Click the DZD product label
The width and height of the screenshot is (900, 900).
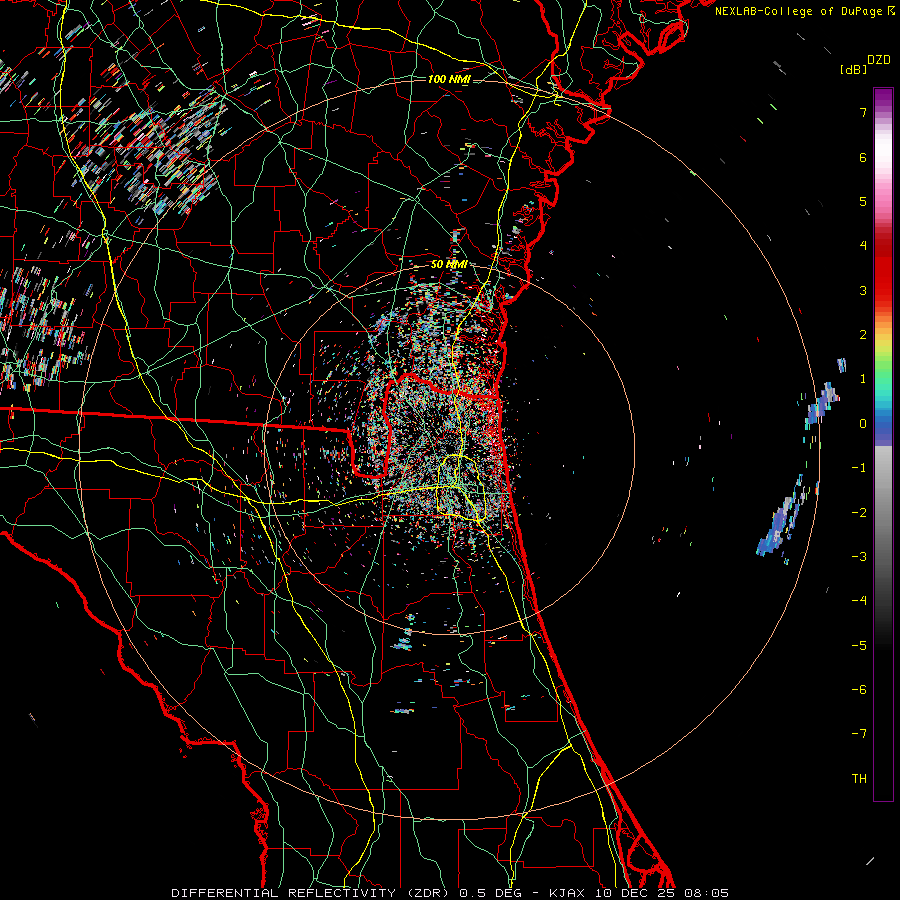coord(879,60)
